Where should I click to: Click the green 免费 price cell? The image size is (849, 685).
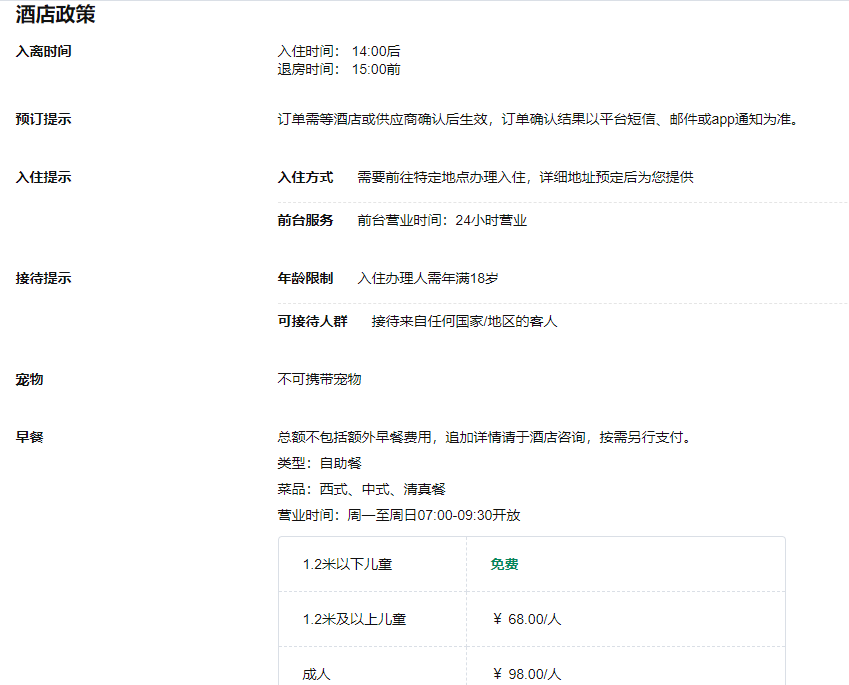click(504, 564)
